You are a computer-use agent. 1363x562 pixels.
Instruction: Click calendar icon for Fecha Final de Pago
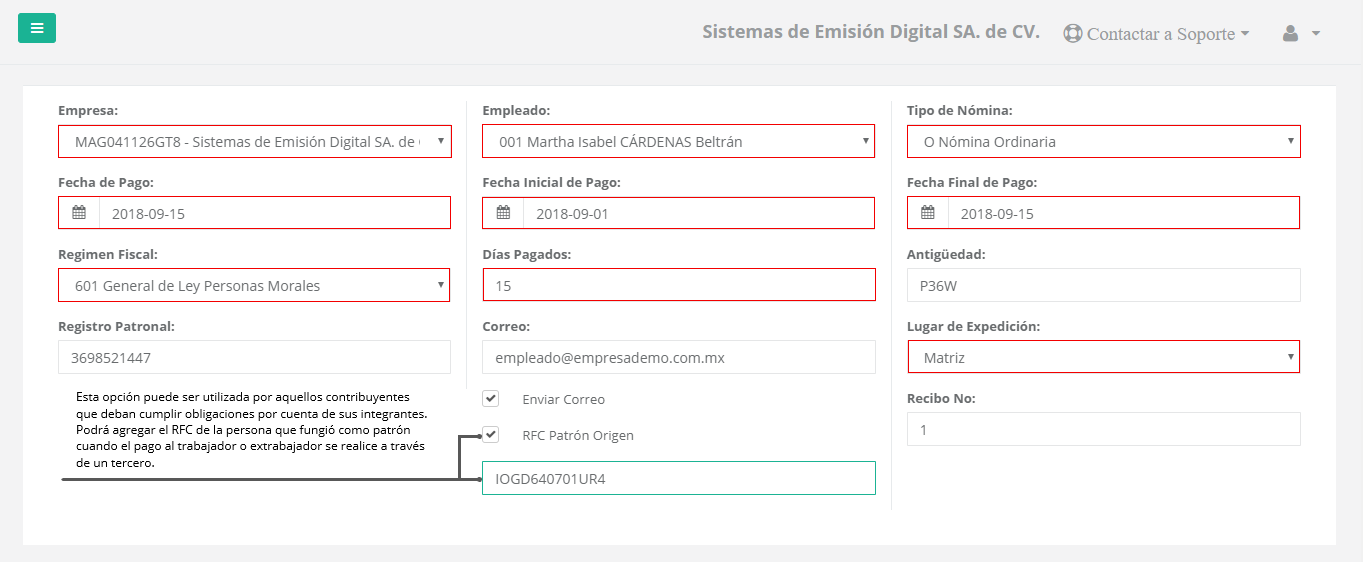tap(928, 213)
